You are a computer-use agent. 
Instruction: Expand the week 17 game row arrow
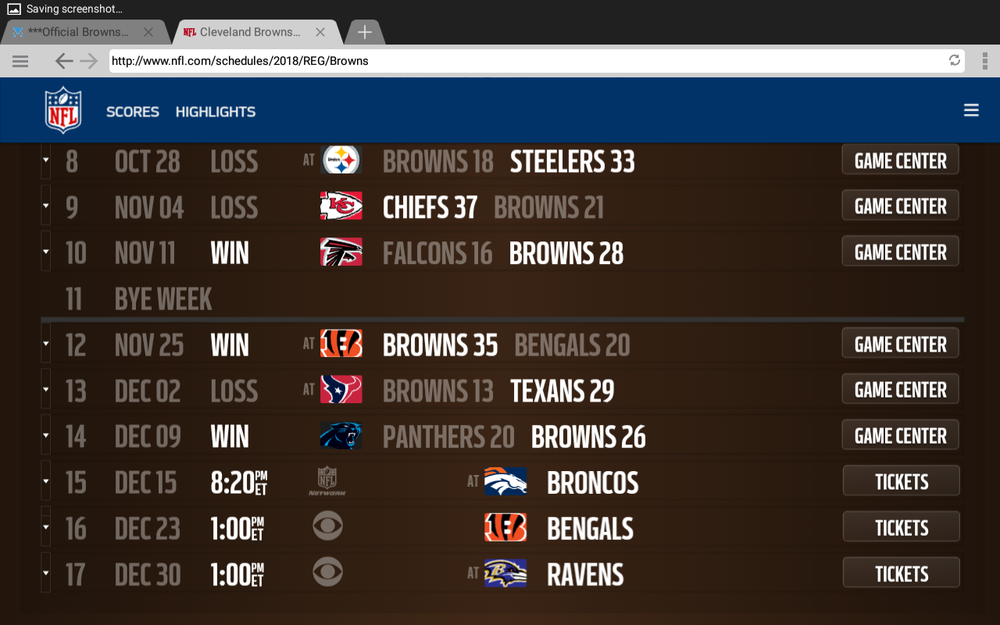coord(46,573)
